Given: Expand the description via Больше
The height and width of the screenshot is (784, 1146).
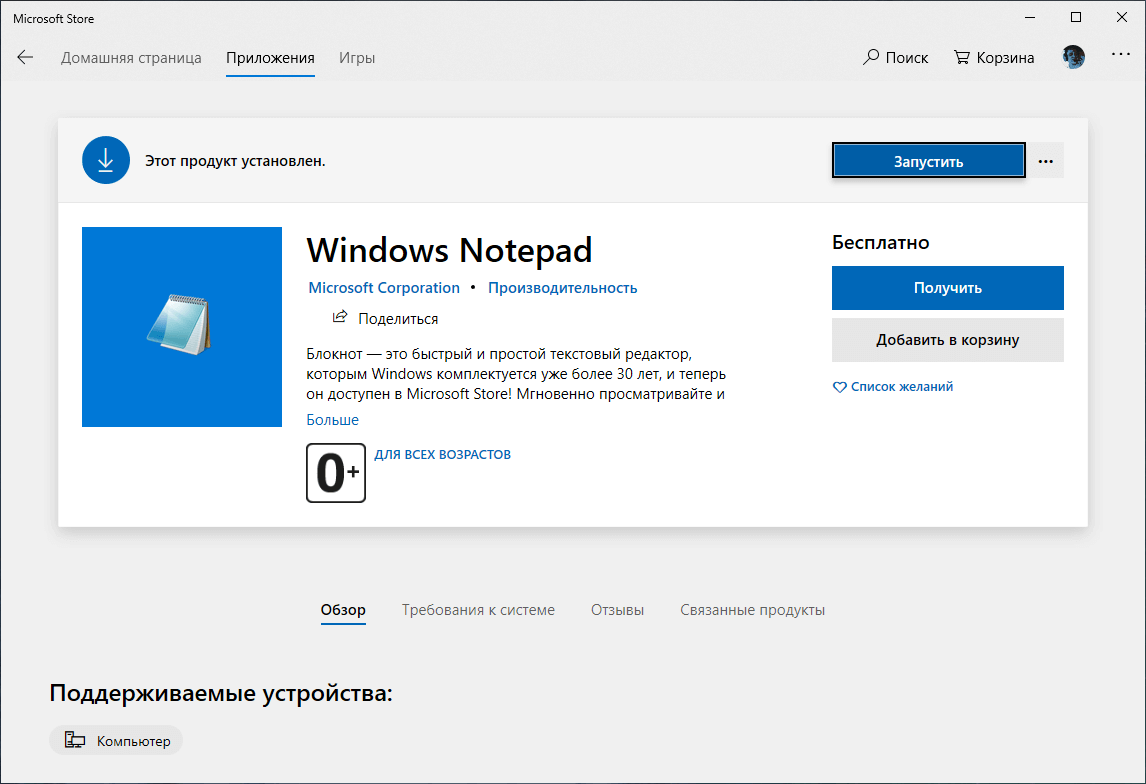Looking at the screenshot, I should pos(331,419).
